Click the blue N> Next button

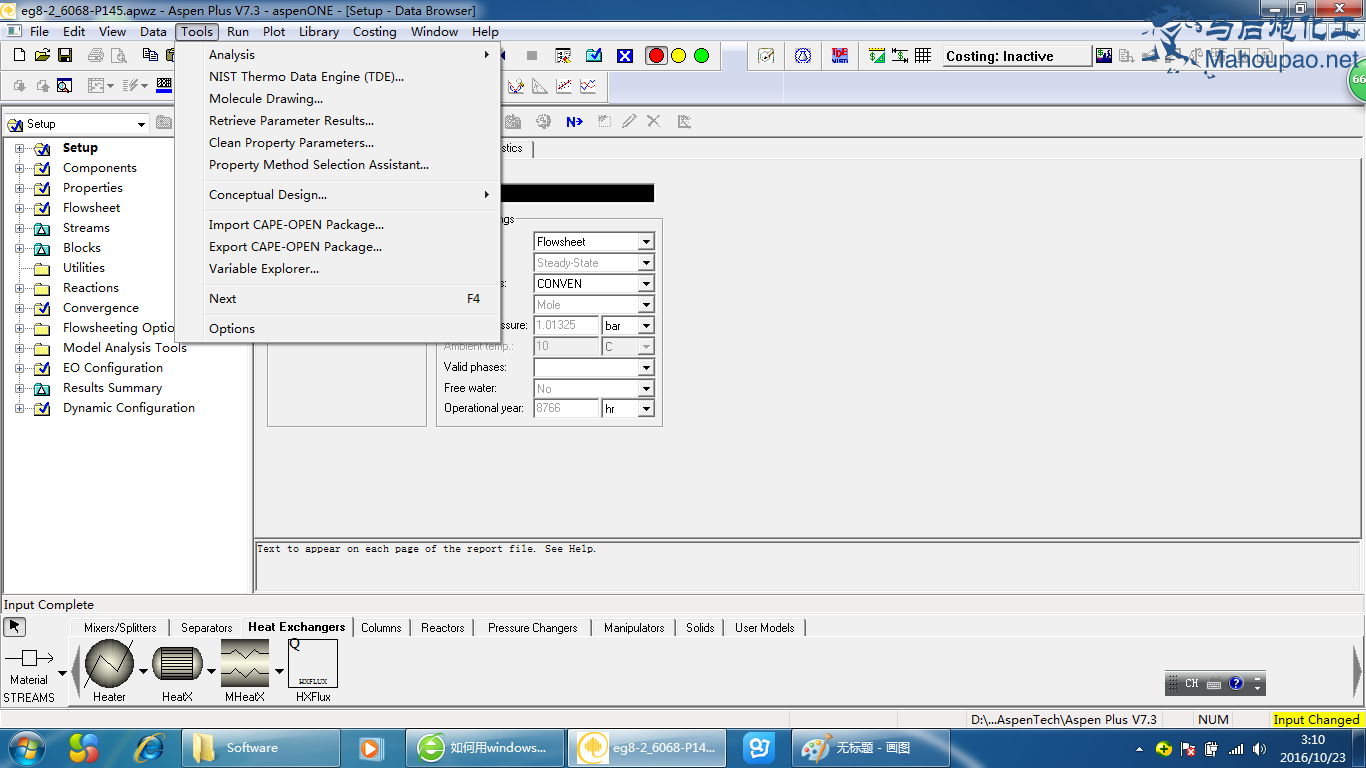pyautogui.click(x=574, y=121)
